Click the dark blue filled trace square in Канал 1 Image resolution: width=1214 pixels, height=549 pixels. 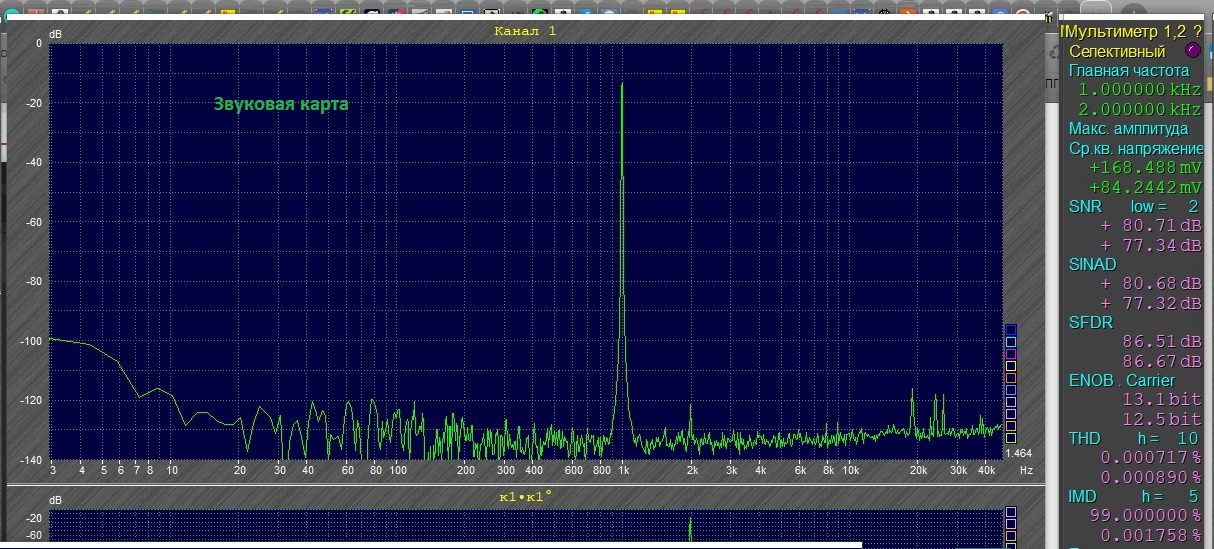[x=1011, y=330]
